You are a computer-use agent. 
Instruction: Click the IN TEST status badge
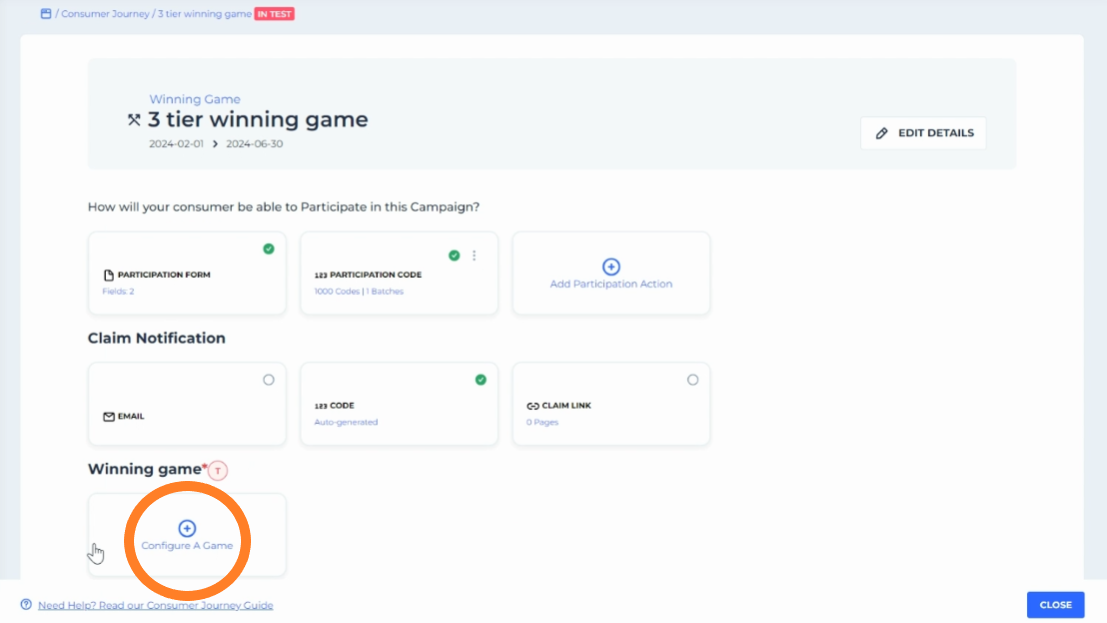click(x=275, y=15)
